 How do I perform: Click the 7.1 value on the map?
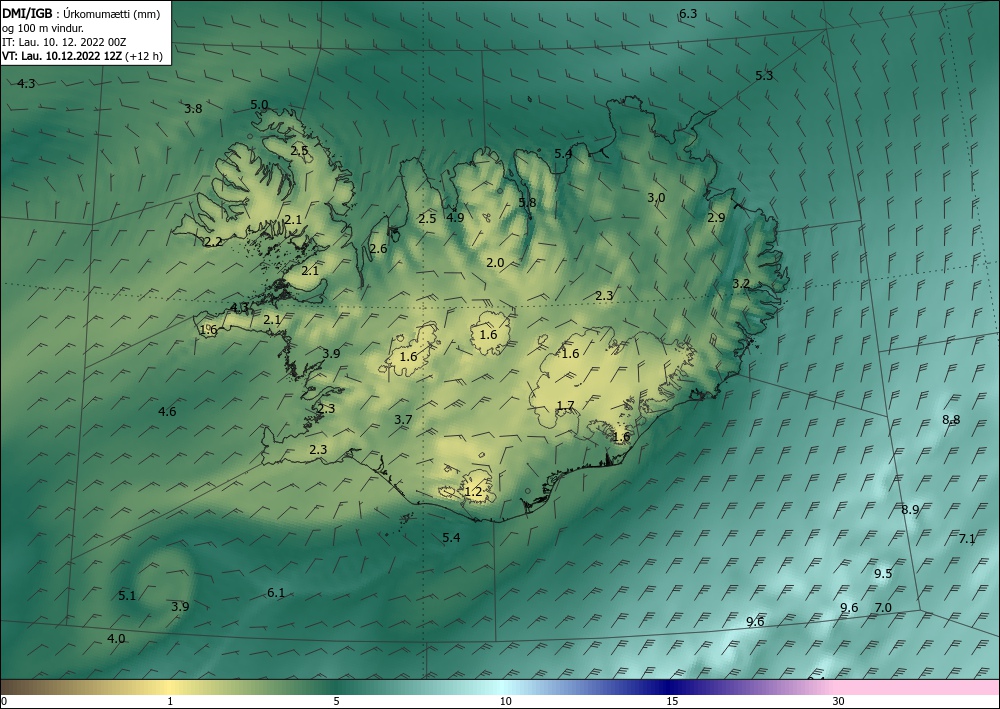point(967,539)
